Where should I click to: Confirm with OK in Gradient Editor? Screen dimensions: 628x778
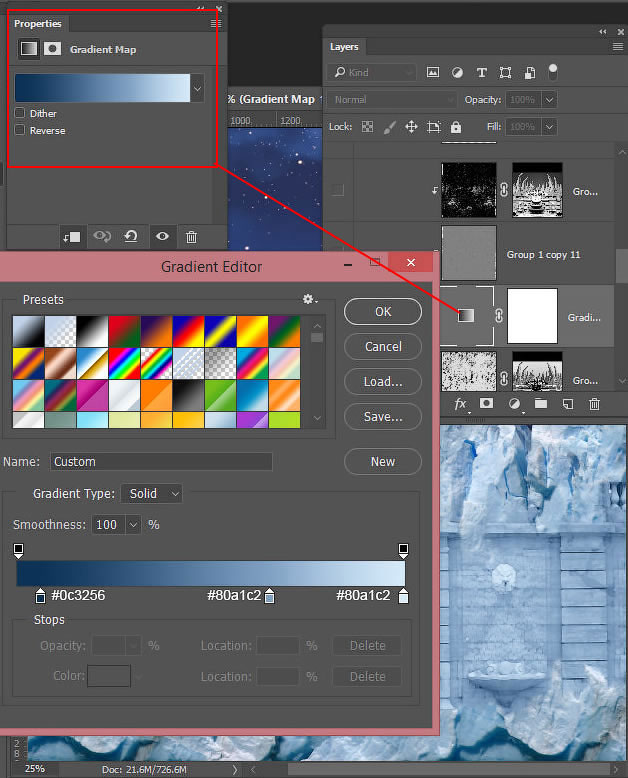coord(383,312)
